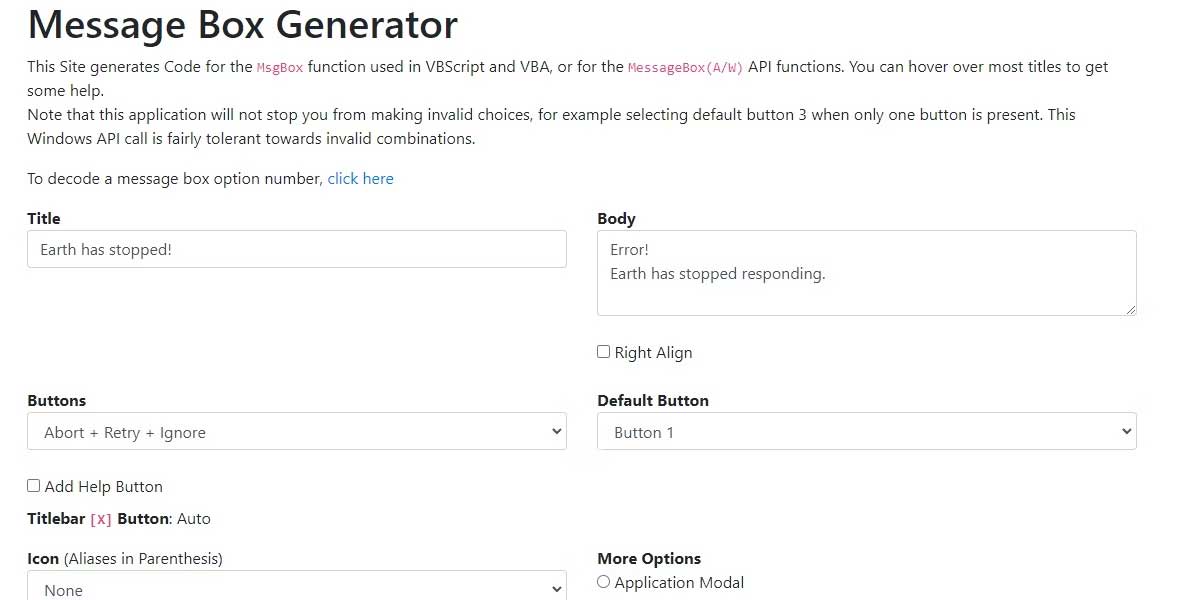The width and height of the screenshot is (1200, 600).
Task: Click the 'click here' decode link
Action: click(360, 179)
